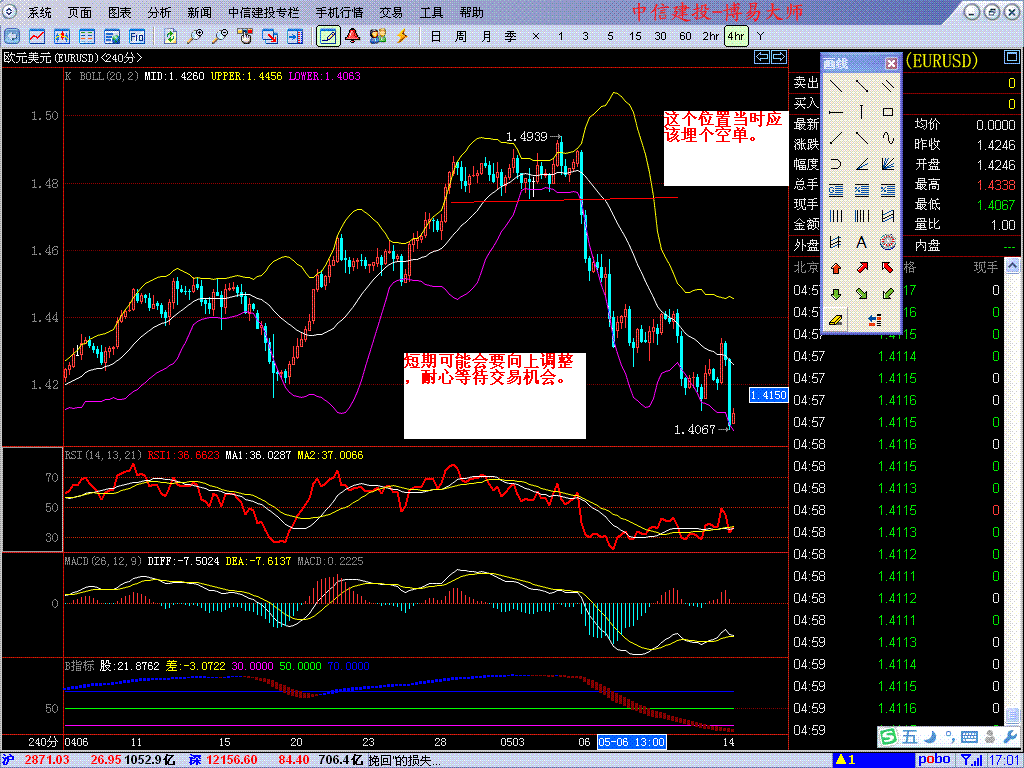Click the EURUSD panel maximize box icon
1024x768 pixels.
(x=1010, y=59)
